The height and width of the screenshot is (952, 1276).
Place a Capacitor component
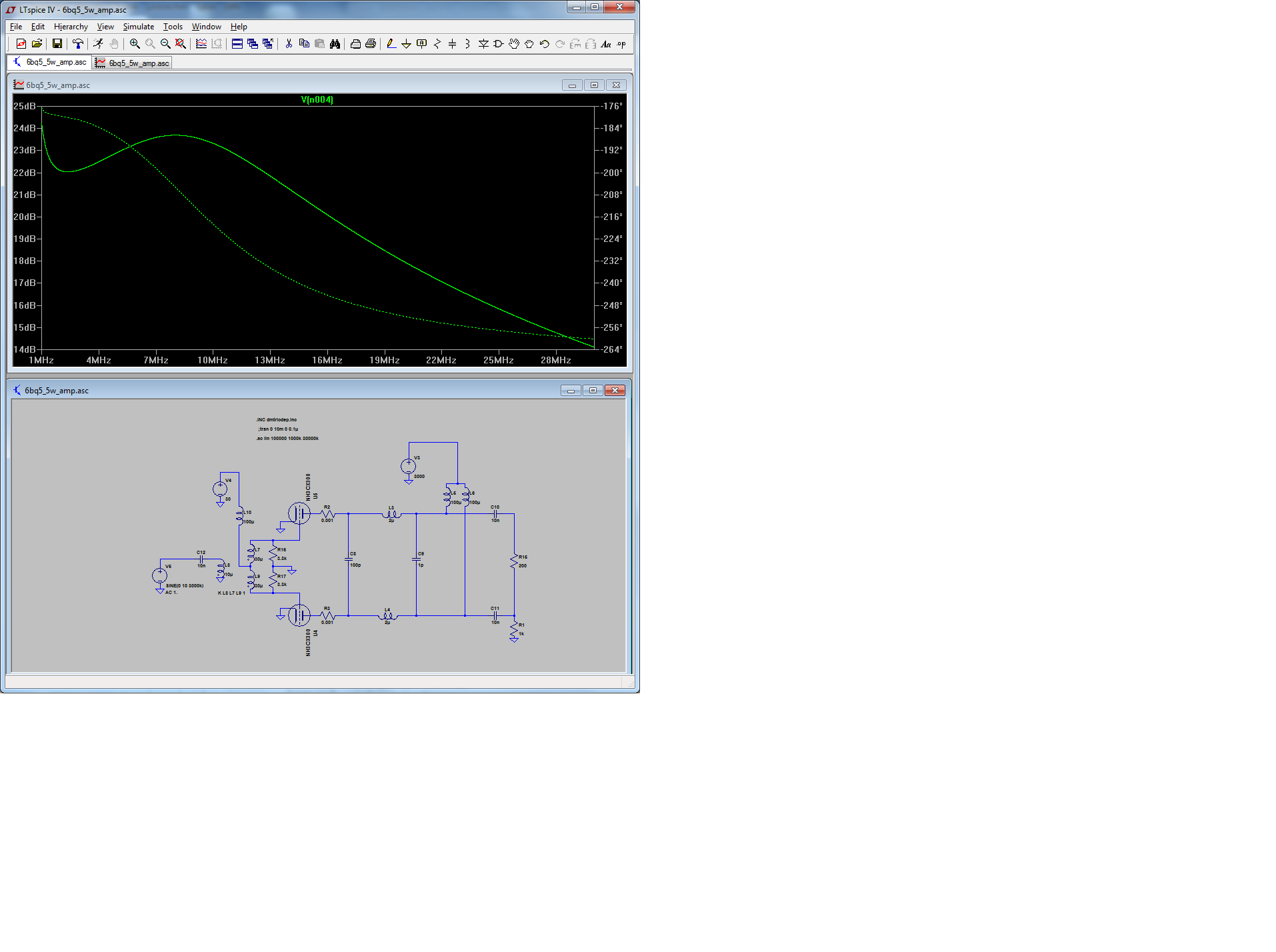pos(453,44)
